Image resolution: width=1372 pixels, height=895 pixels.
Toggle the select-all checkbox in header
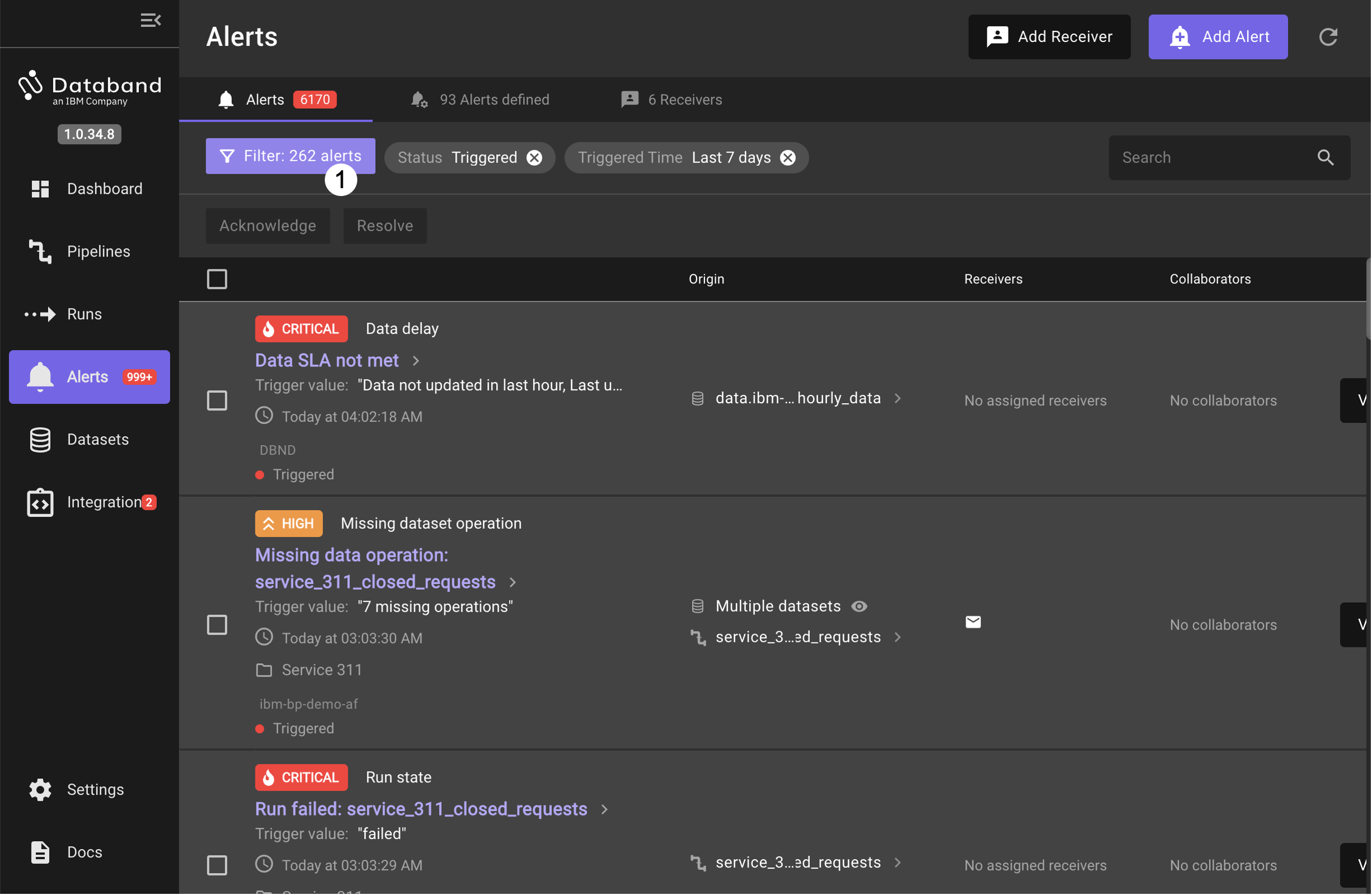[x=217, y=279]
